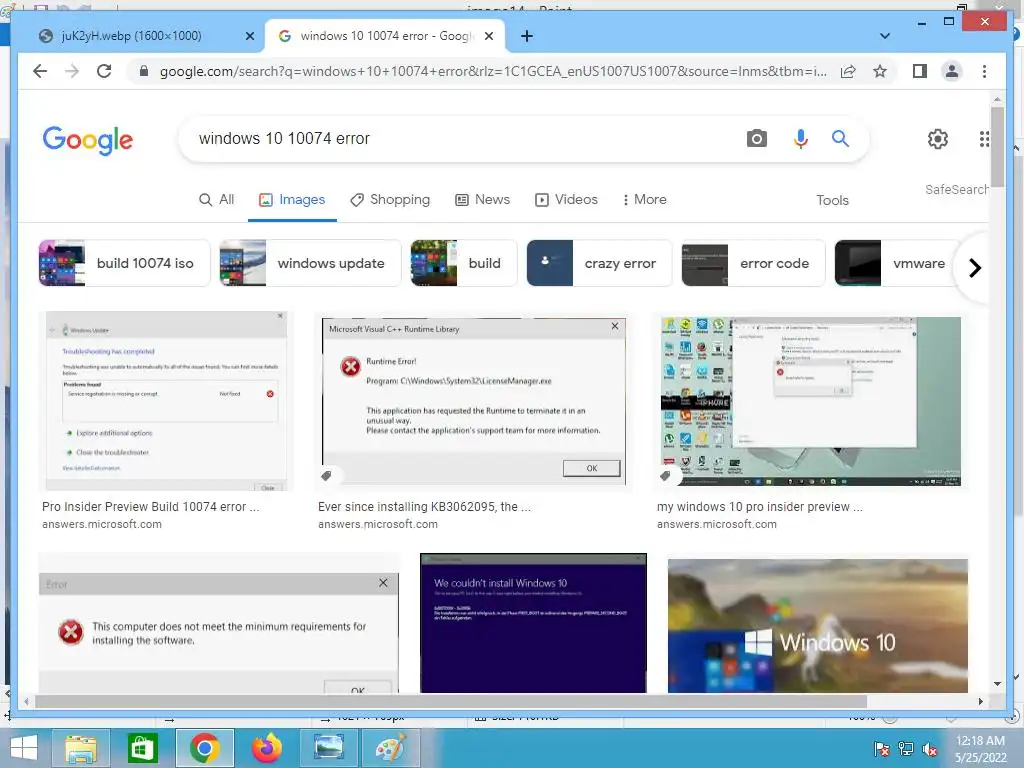The height and width of the screenshot is (768, 1024).
Task: Open the Windows Update troubleshooter thumbnail
Action: [x=166, y=401]
